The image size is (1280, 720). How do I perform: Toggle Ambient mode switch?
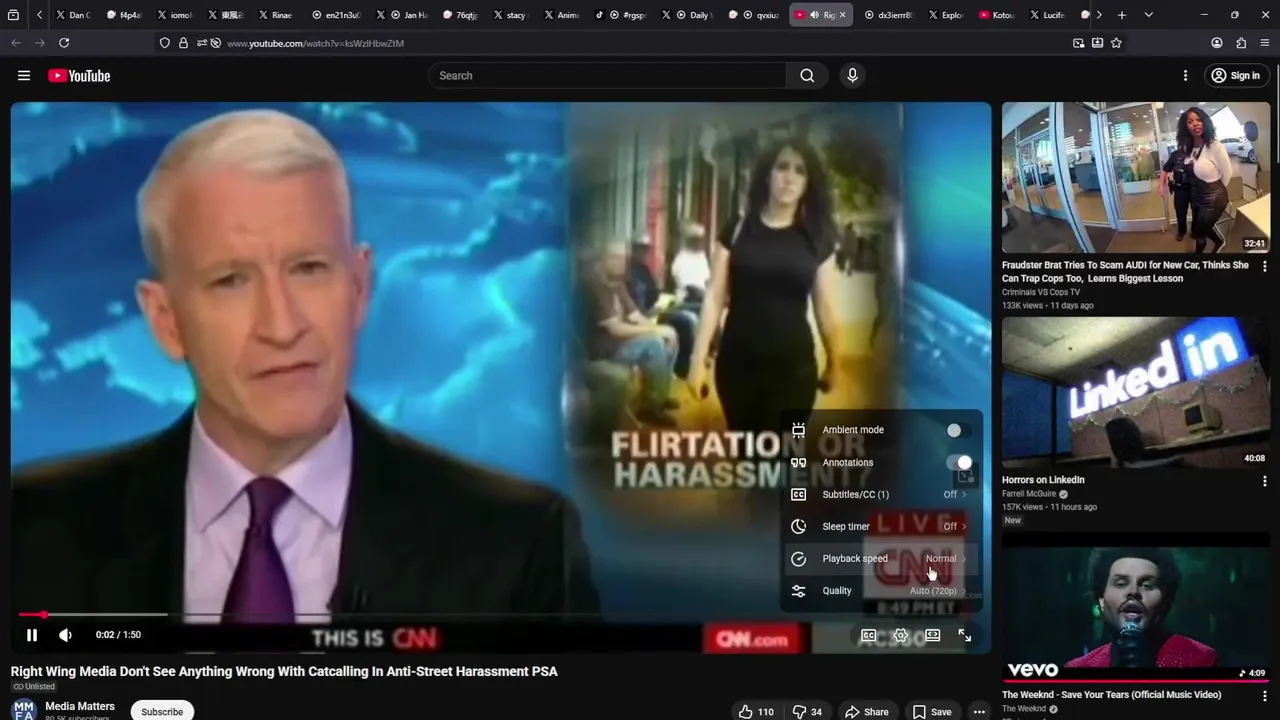pyautogui.click(x=958, y=430)
